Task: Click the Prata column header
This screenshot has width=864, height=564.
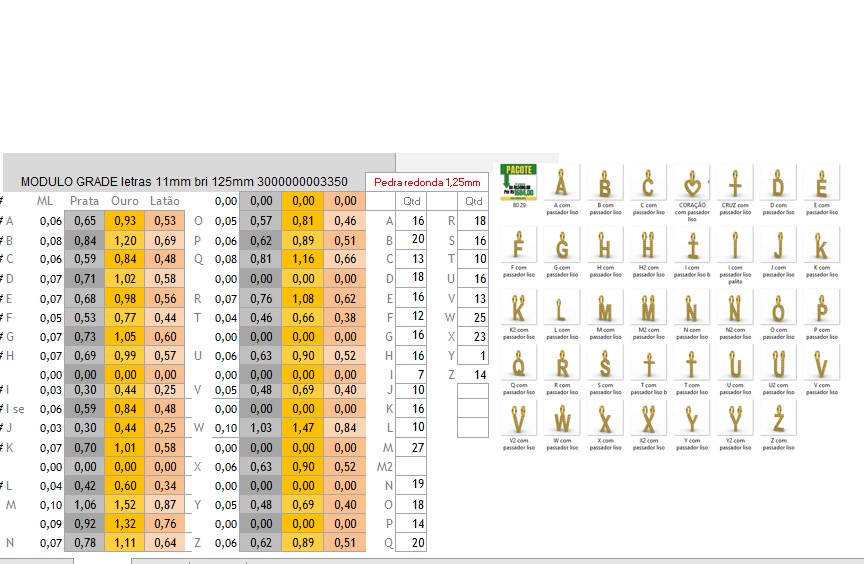Action: 84,201
